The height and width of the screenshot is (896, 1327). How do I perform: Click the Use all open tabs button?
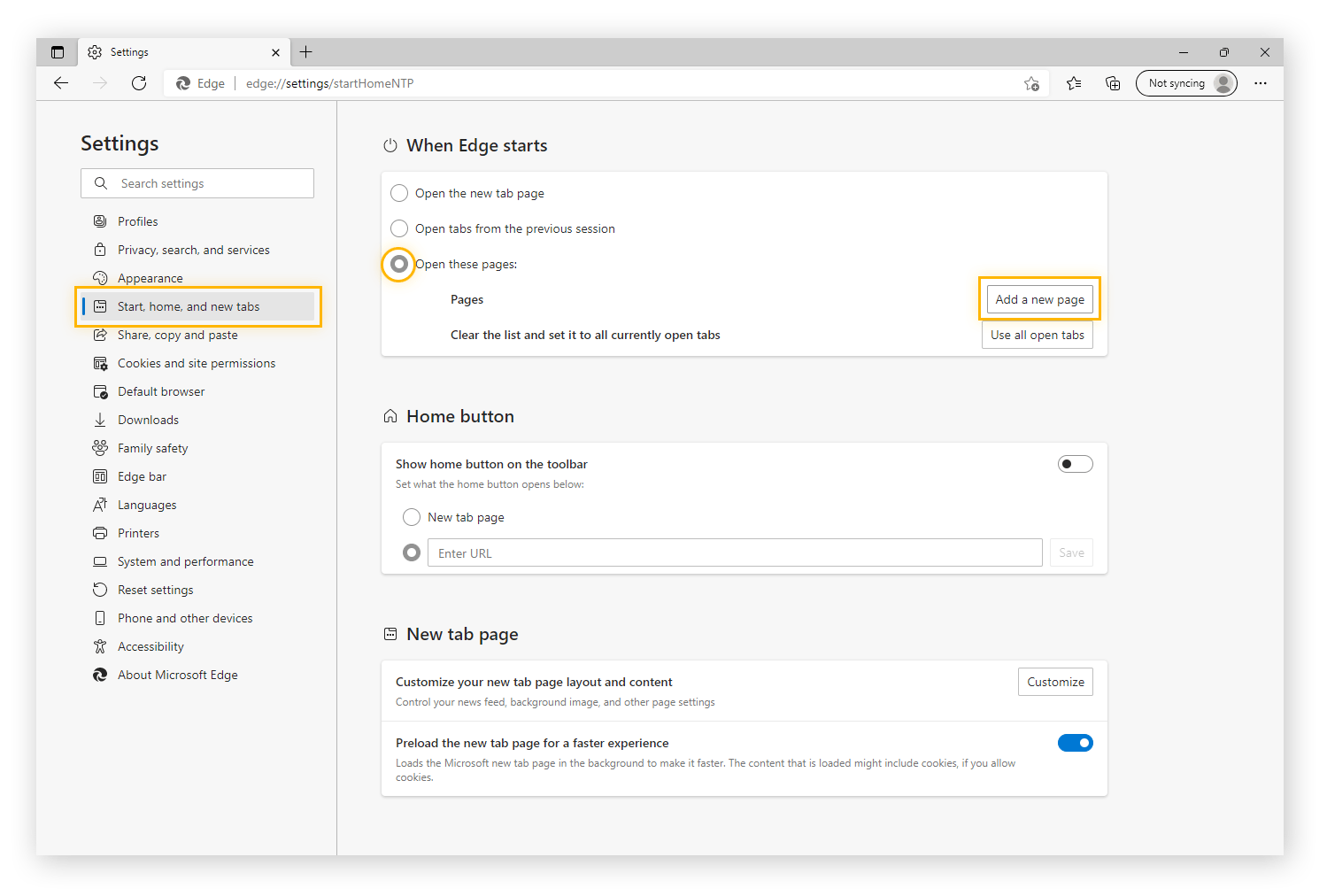click(1037, 335)
